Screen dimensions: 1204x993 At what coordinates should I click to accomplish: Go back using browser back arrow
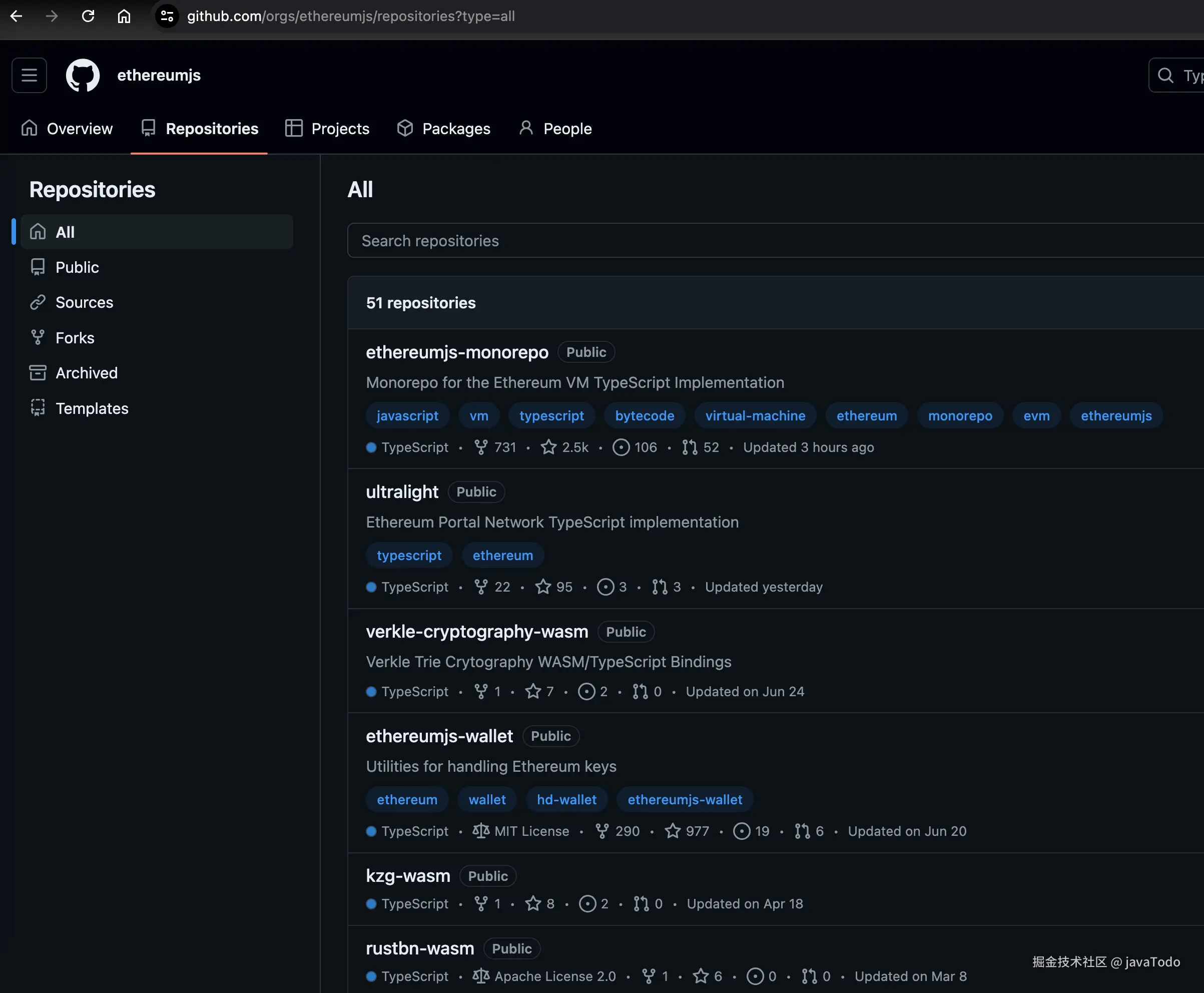(x=17, y=16)
